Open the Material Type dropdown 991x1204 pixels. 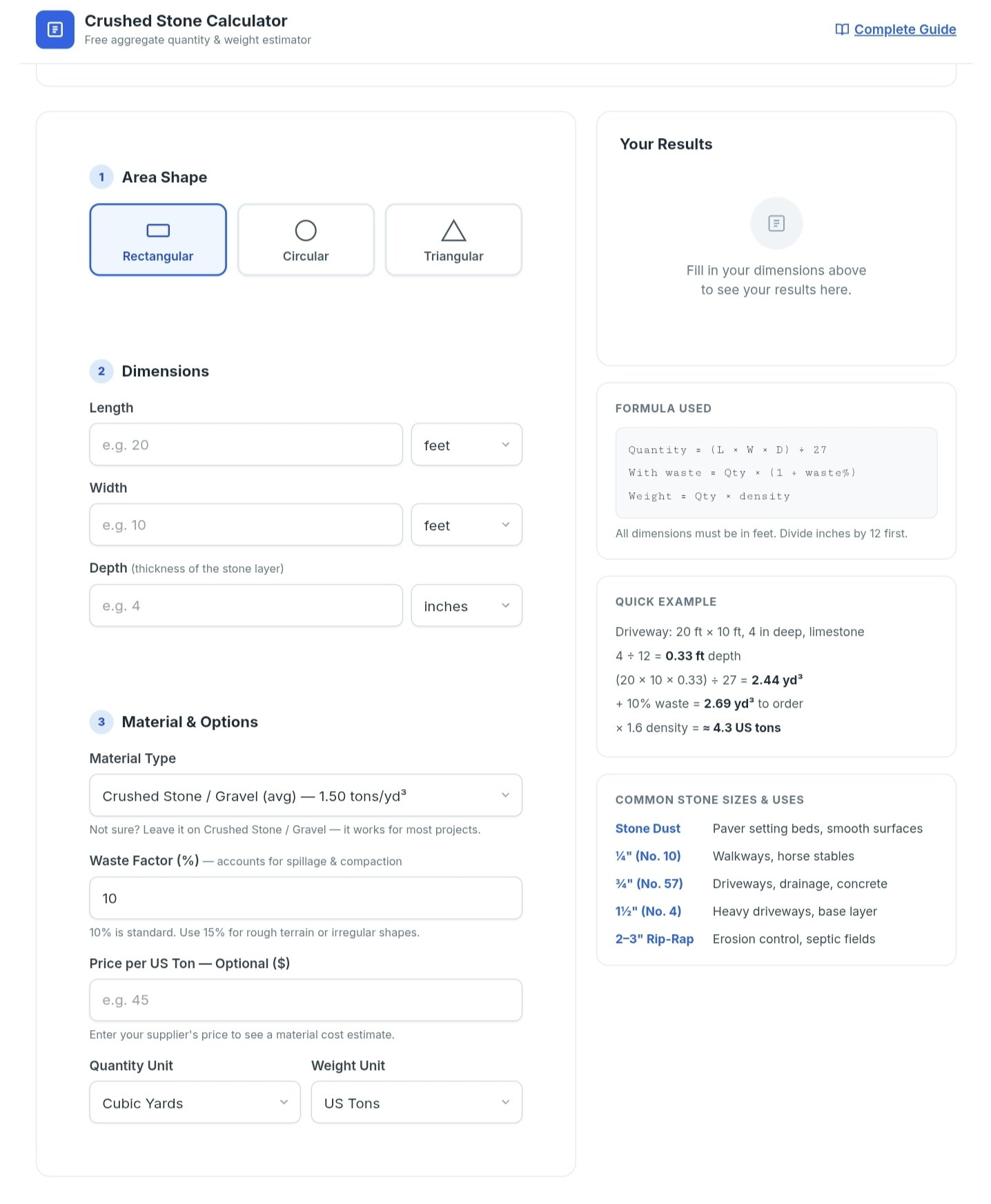306,795
